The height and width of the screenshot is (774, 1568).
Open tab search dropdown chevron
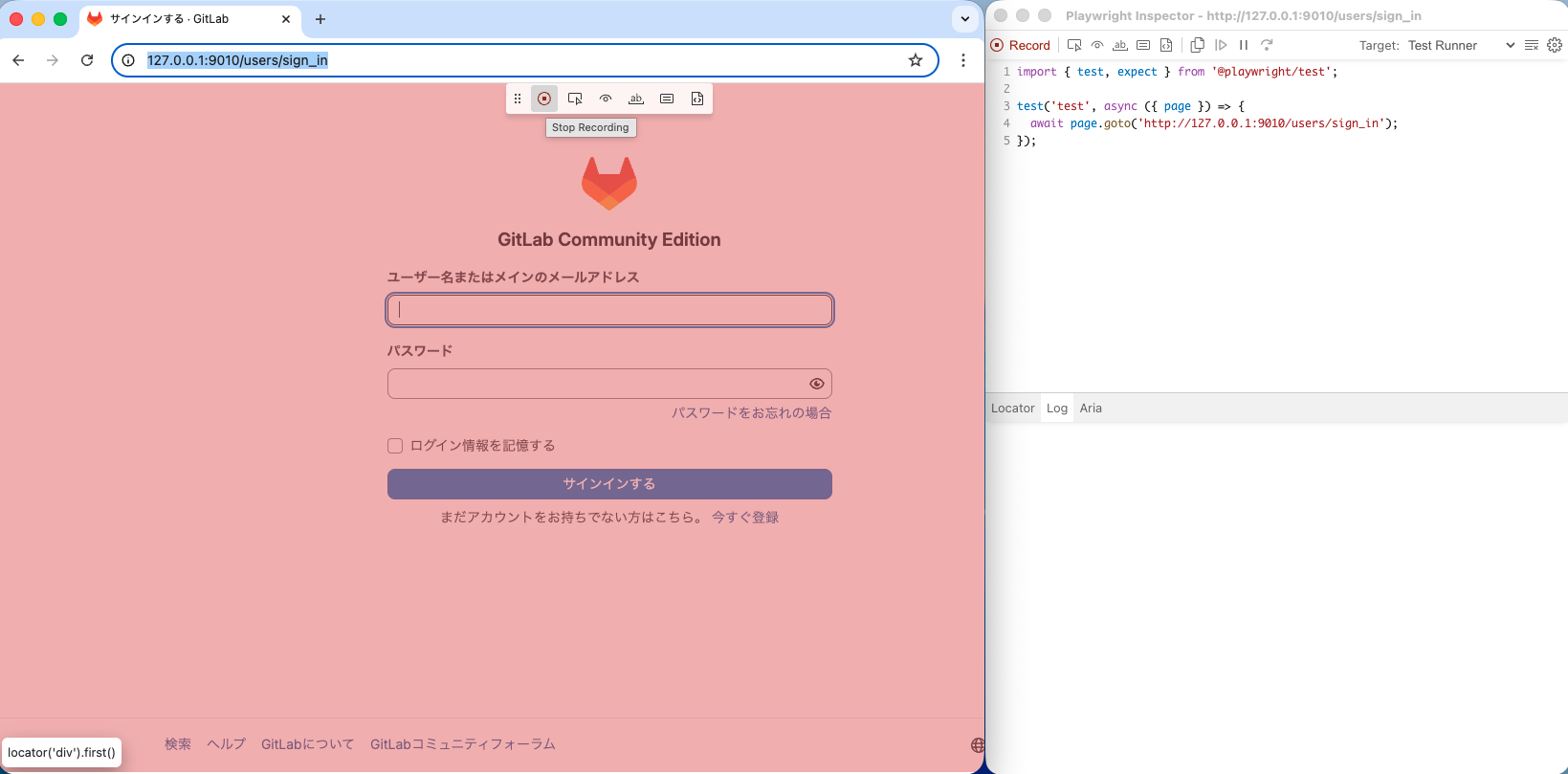964,19
